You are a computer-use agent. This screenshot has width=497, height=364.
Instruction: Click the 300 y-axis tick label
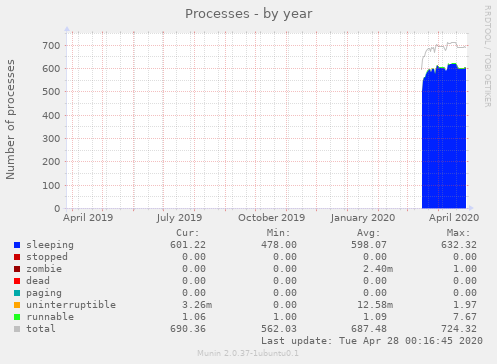[x=51, y=139]
